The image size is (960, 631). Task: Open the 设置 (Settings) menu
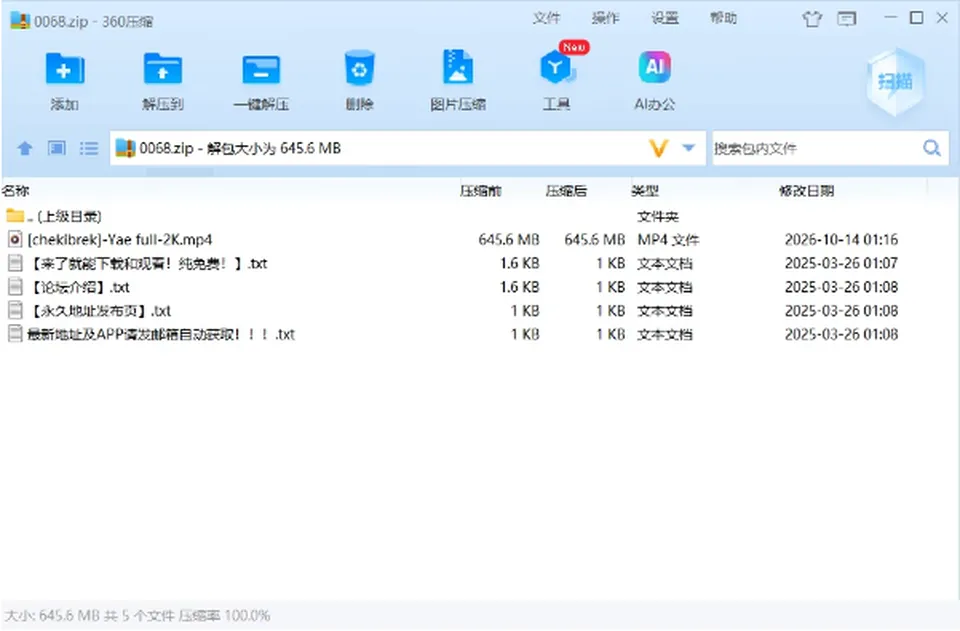tap(665, 18)
